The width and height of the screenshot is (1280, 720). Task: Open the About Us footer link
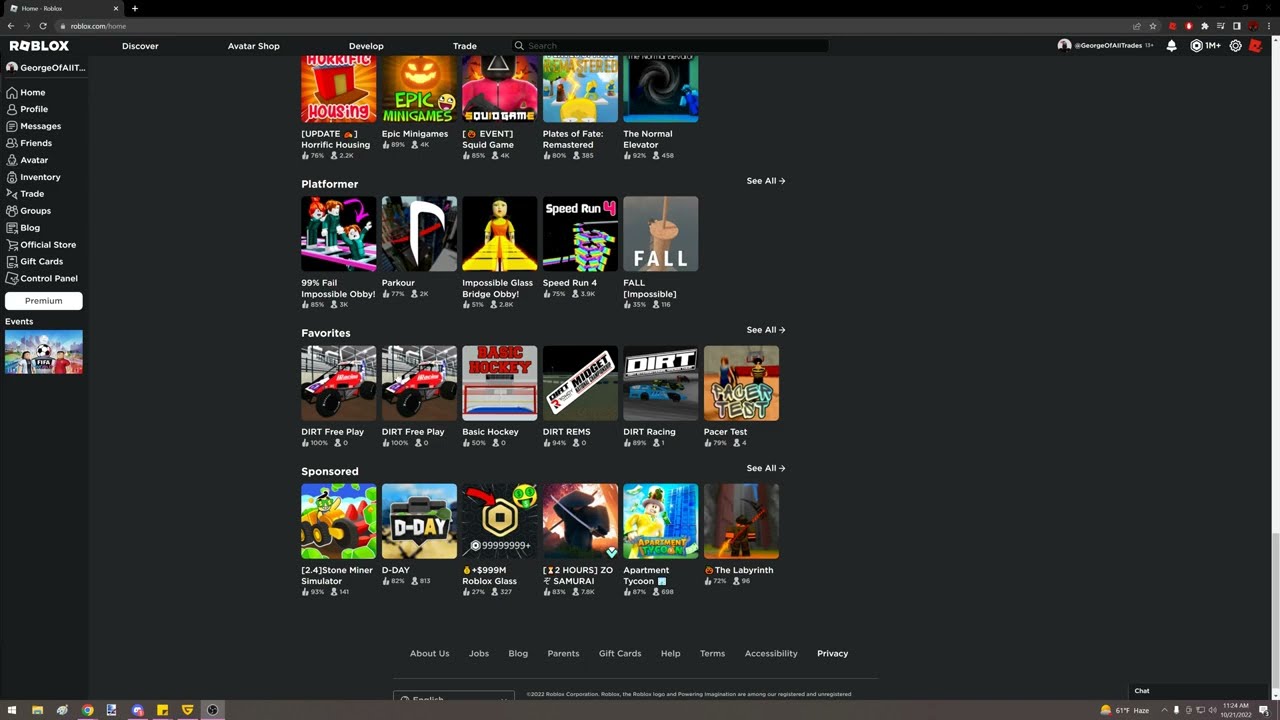tap(430, 654)
